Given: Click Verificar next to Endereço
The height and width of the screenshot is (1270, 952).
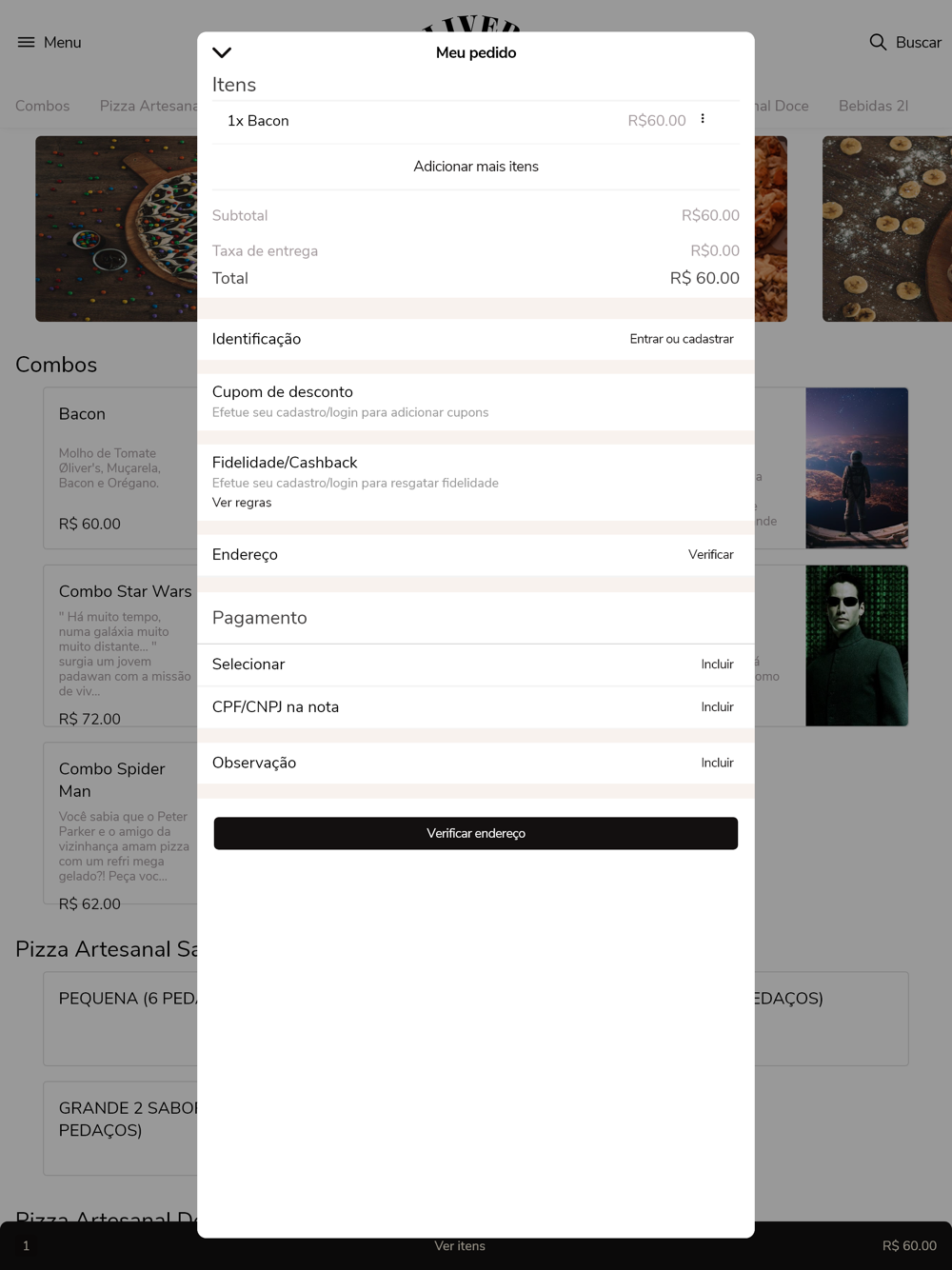Looking at the screenshot, I should pyautogui.click(x=711, y=554).
